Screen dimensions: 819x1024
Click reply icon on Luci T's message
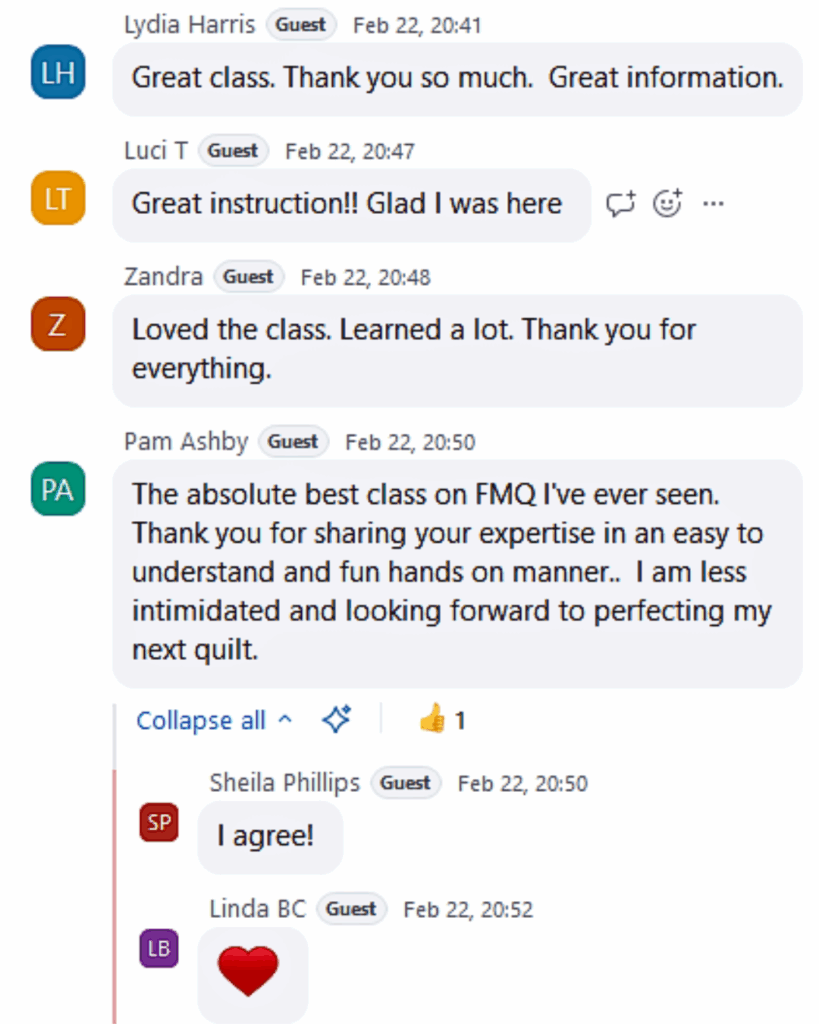tap(621, 204)
